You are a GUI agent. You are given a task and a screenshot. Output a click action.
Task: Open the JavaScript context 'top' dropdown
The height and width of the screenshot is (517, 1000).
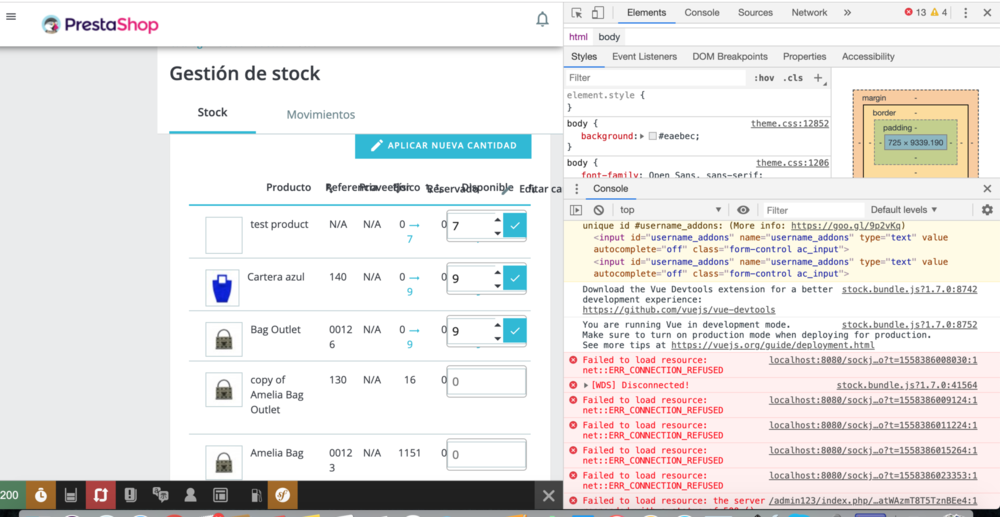[x=670, y=210]
